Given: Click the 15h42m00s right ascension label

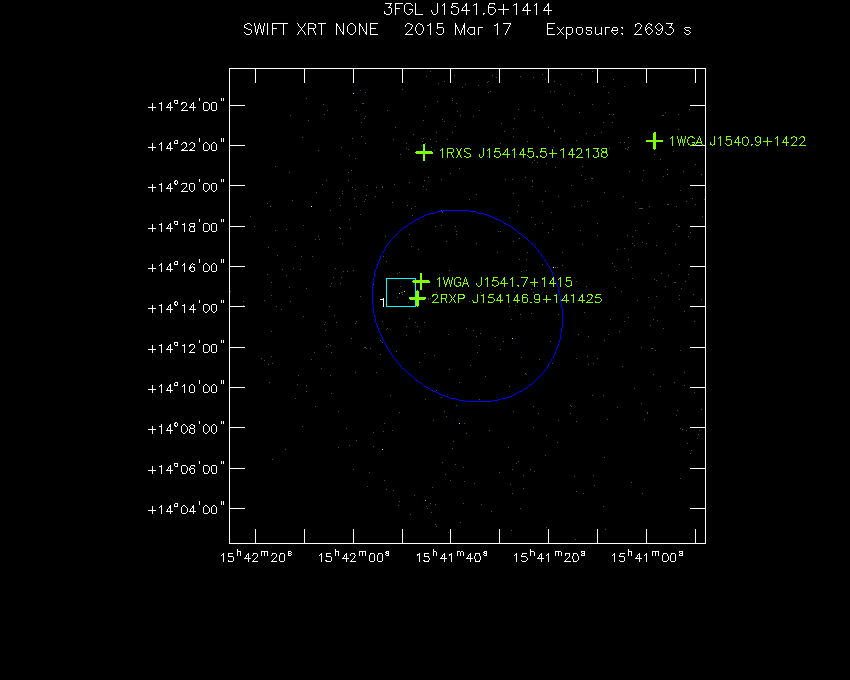Looking at the screenshot, I should click(x=353, y=557).
